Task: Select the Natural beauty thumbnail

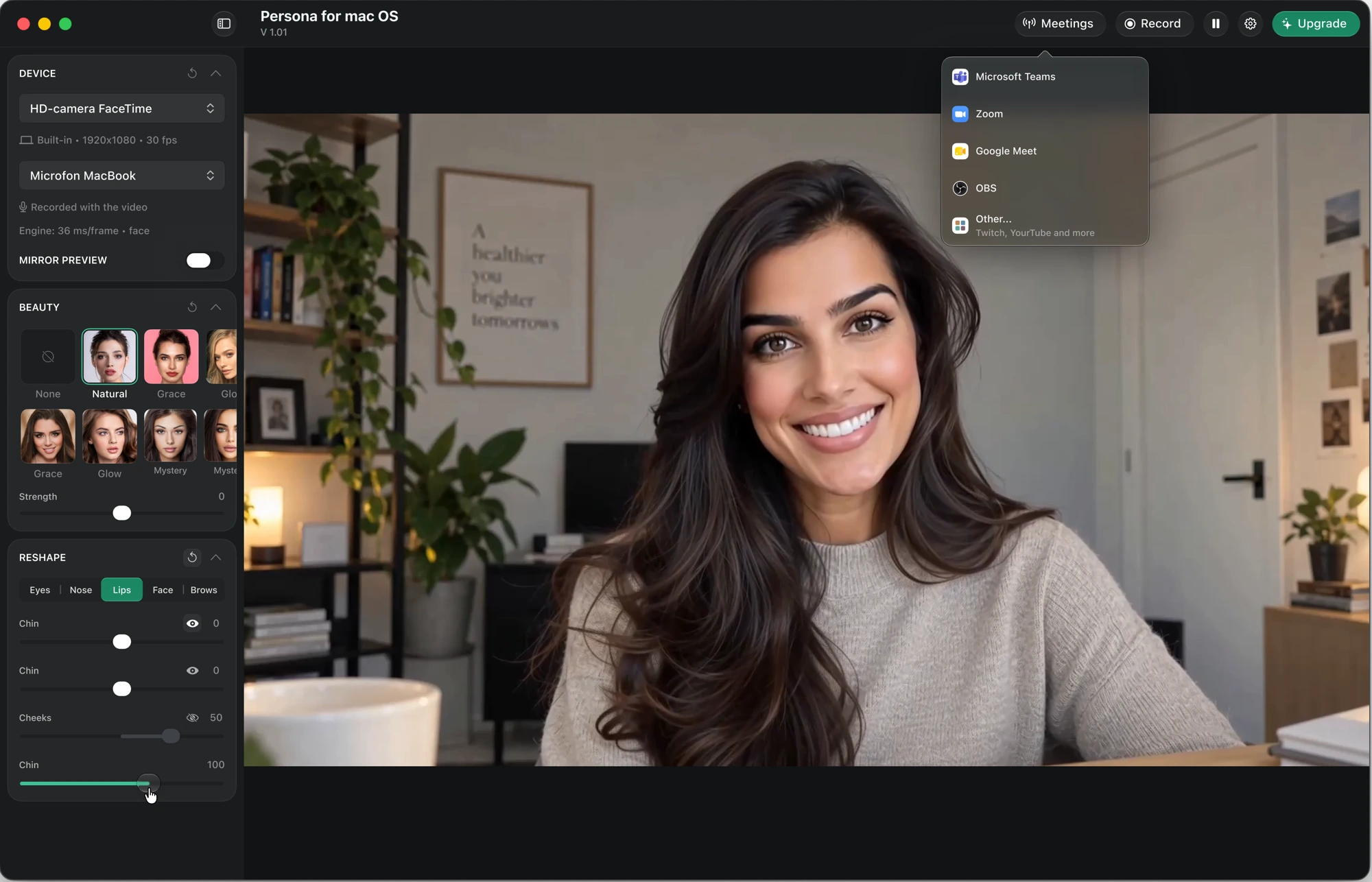Action: (110, 357)
